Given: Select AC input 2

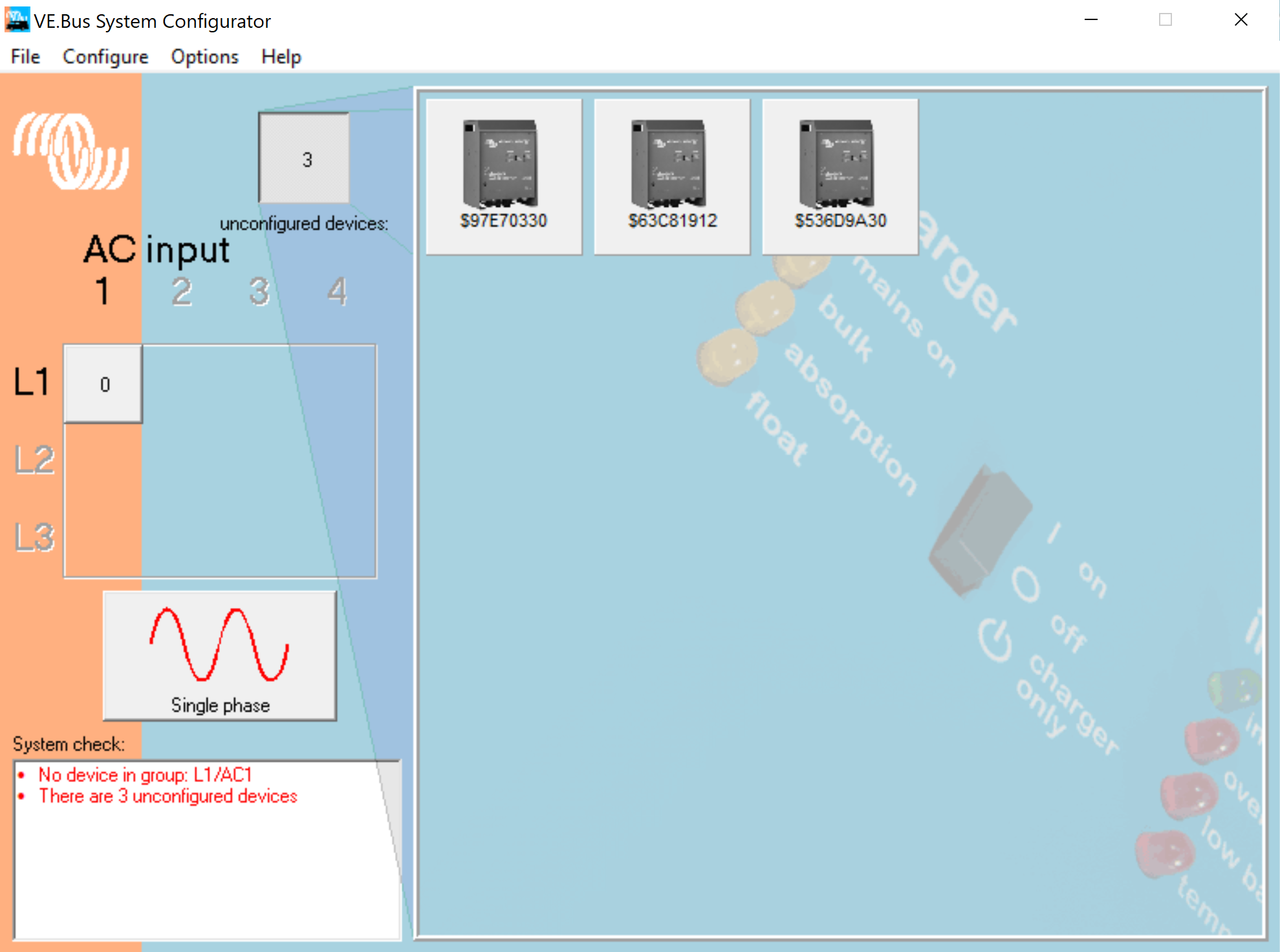Looking at the screenshot, I should 181,292.
